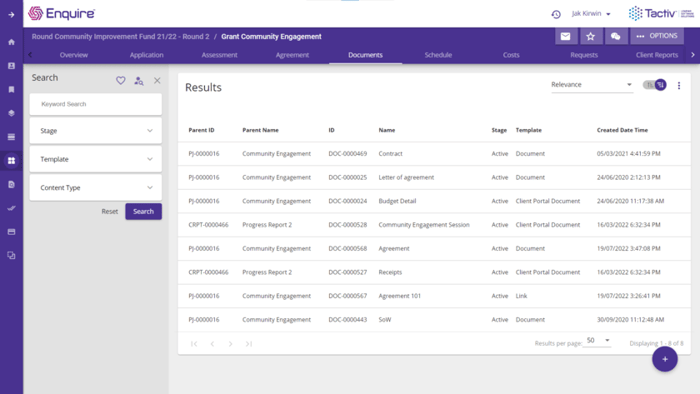Switch to the Client Reports tab
The width and height of the screenshot is (700, 394).
point(657,55)
